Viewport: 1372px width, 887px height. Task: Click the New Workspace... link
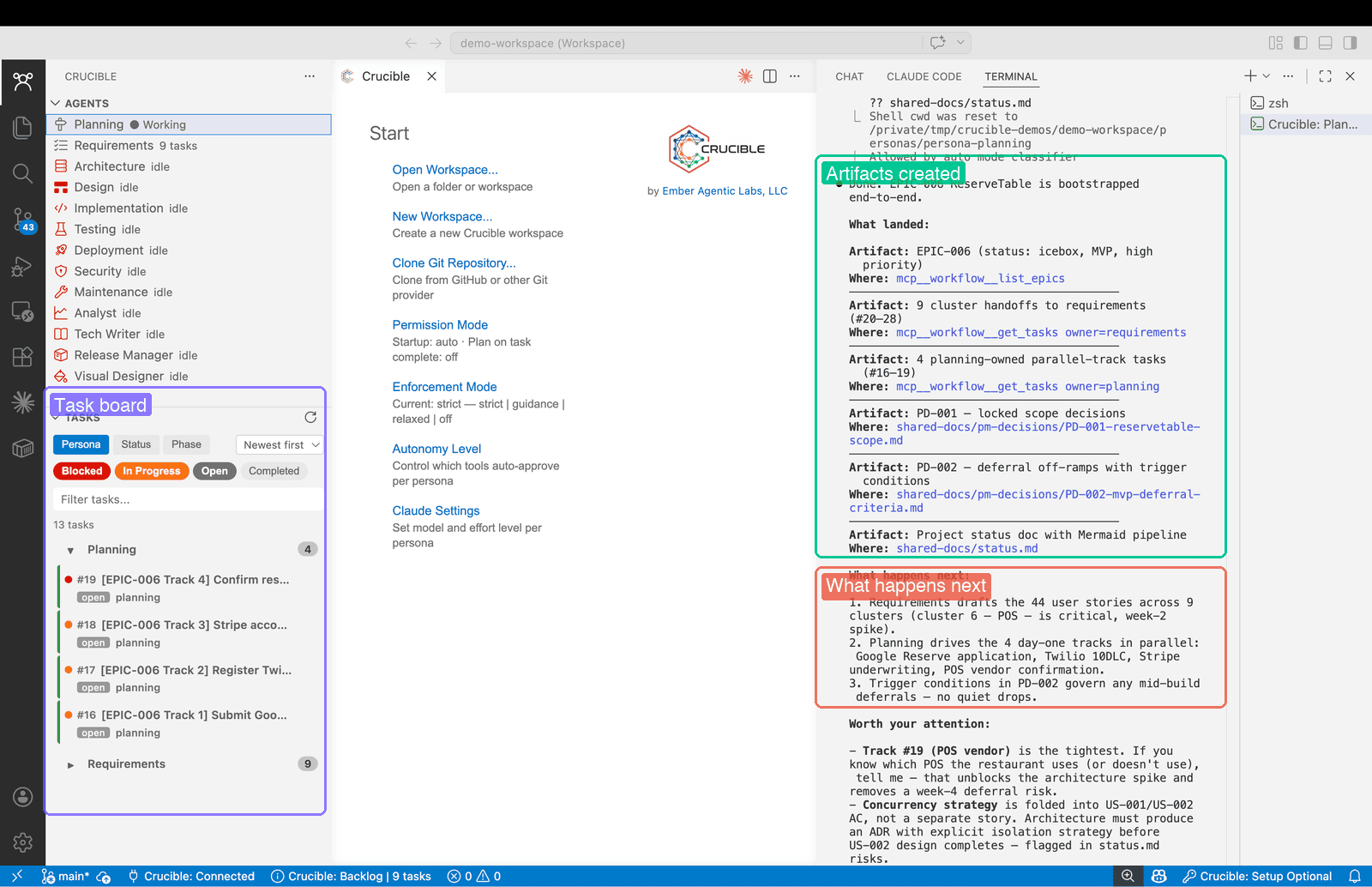[x=442, y=216]
